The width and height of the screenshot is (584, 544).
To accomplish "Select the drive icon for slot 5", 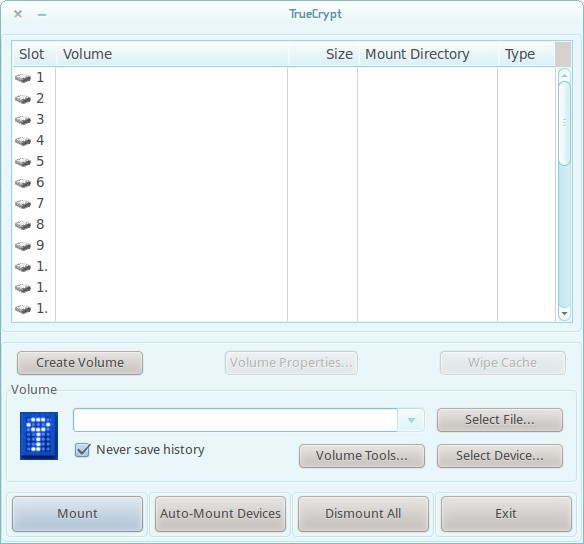I will pyautogui.click(x=23, y=162).
